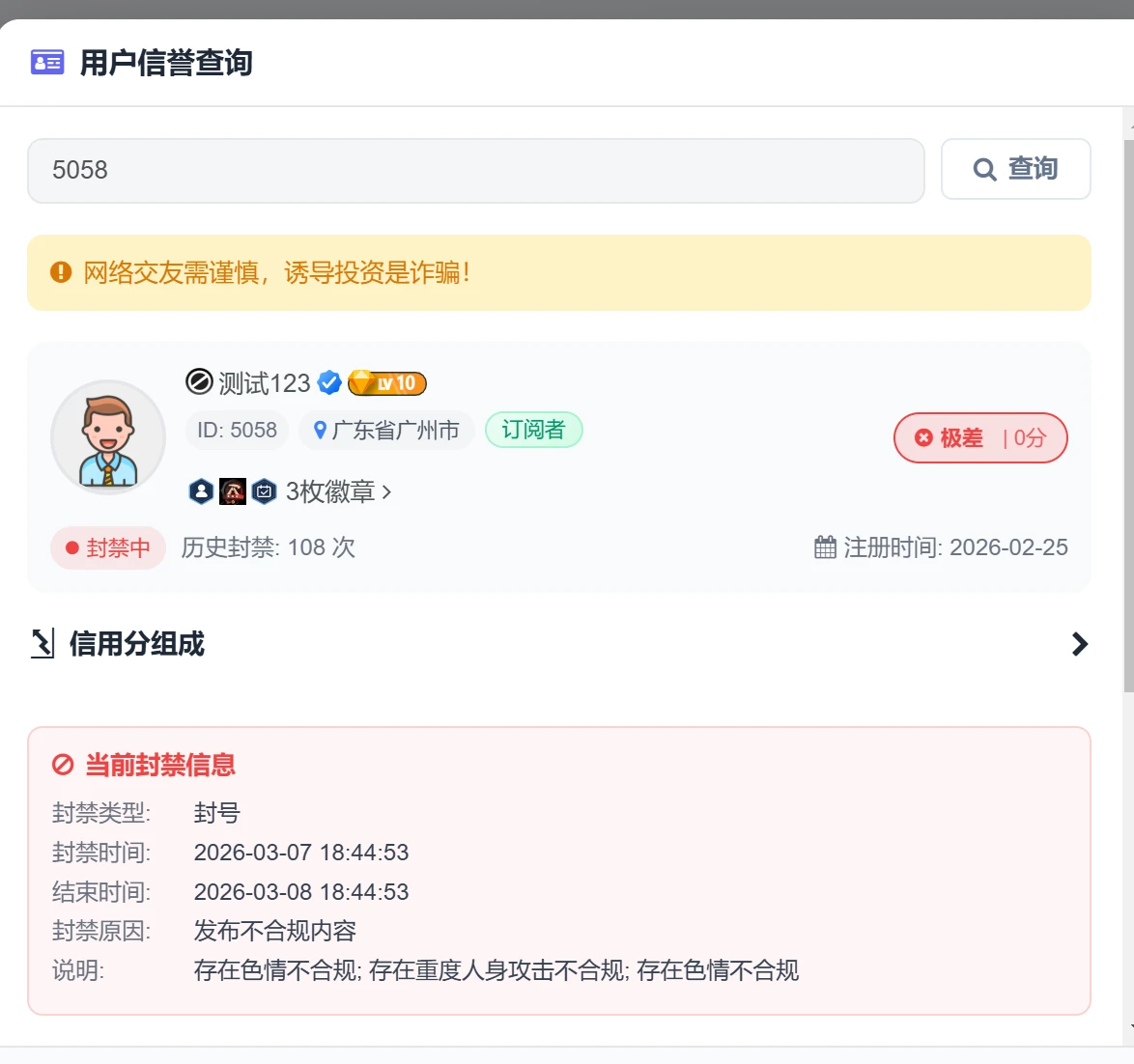Click the orange warning exclamation icon
1134x1064 pixels.
point(61,272)
